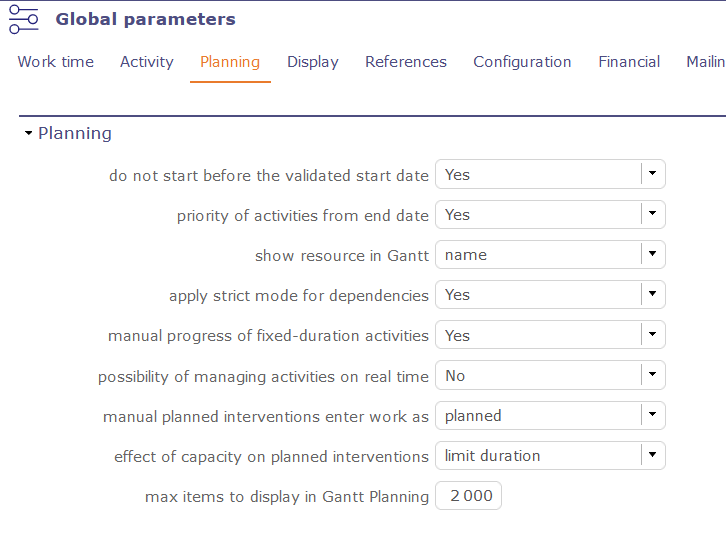
Task: Open 'effect of capacity on planned interventions' dropdown
Action: click(x=652, y=456)
